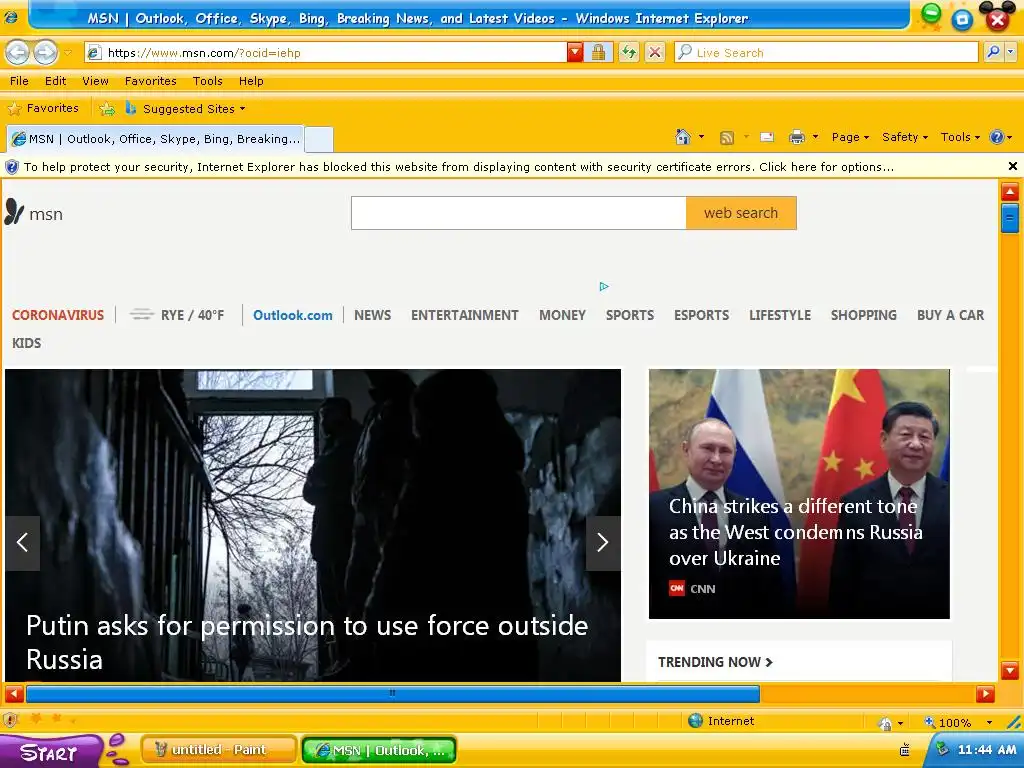Click the blue Help question mark icon
The width and height of the screenshot is (1024, 768).
[x=997, y=137]
